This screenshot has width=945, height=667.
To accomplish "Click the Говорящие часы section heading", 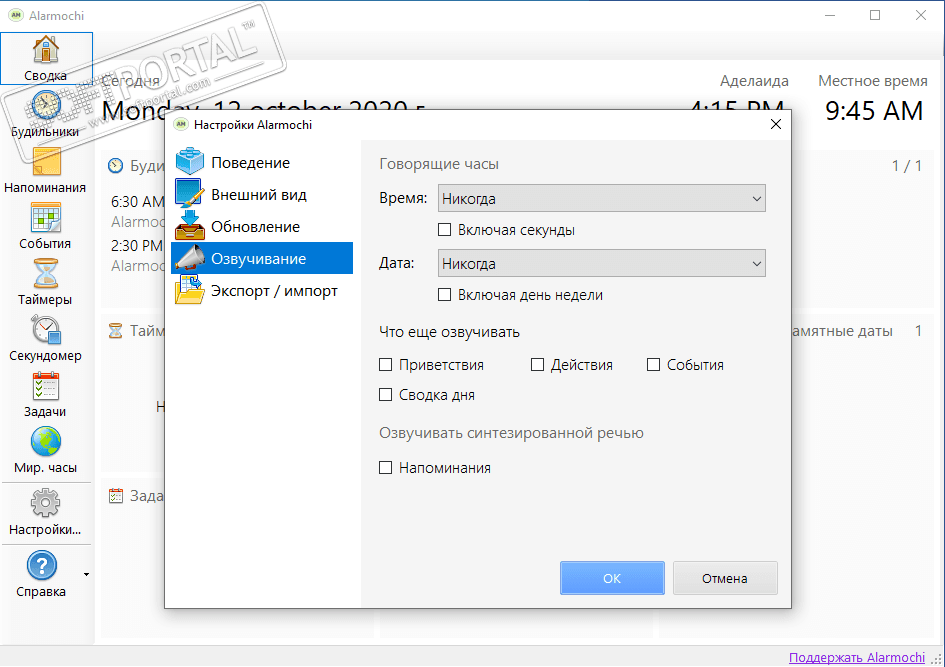I will coord(439,164).
